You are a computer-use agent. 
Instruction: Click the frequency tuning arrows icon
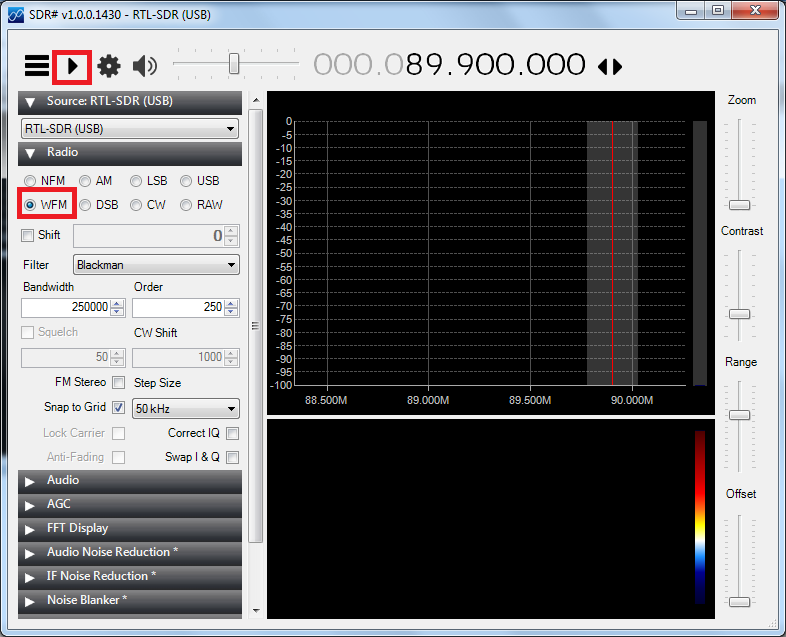(x=610, y=66)
